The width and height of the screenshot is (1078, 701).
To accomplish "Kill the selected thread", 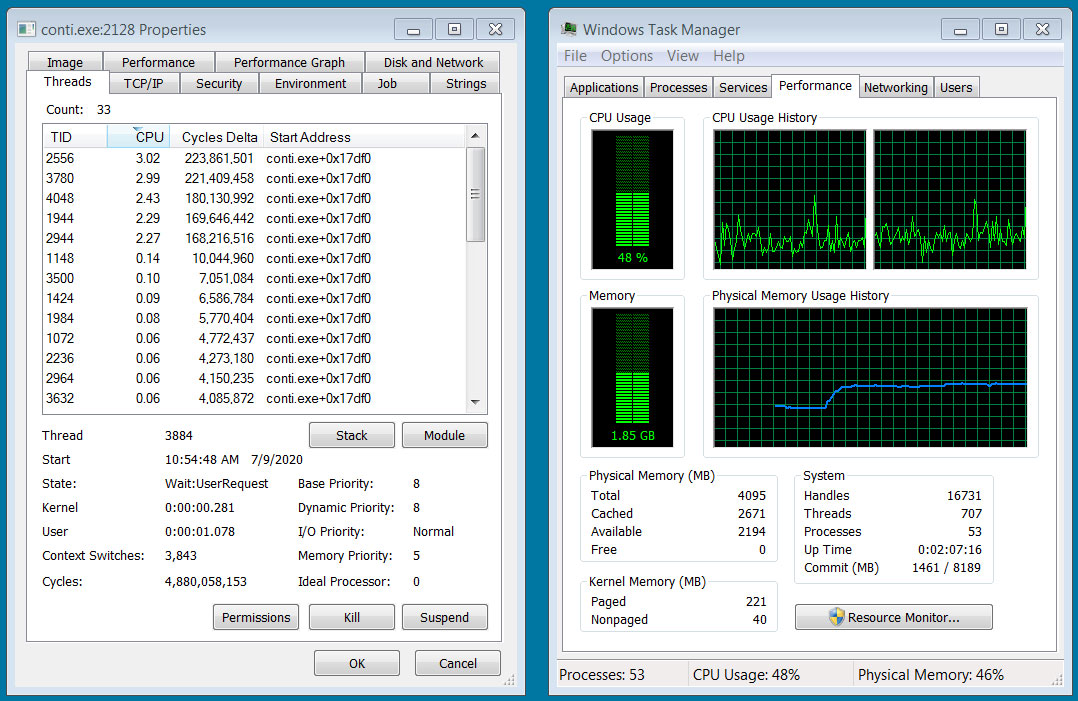I will [x=351, y=617].
